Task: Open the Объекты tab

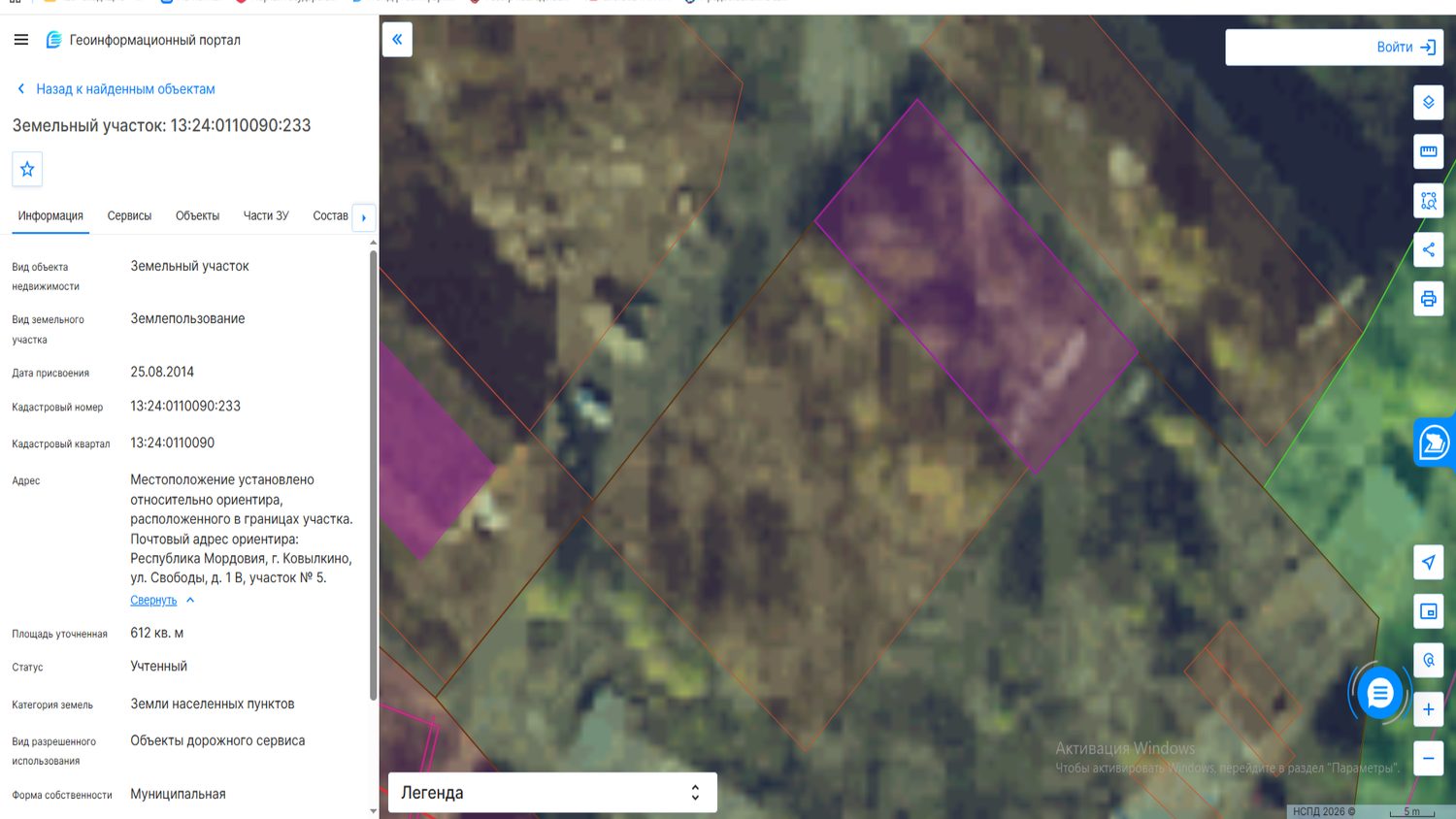Action: coord(197,216)
